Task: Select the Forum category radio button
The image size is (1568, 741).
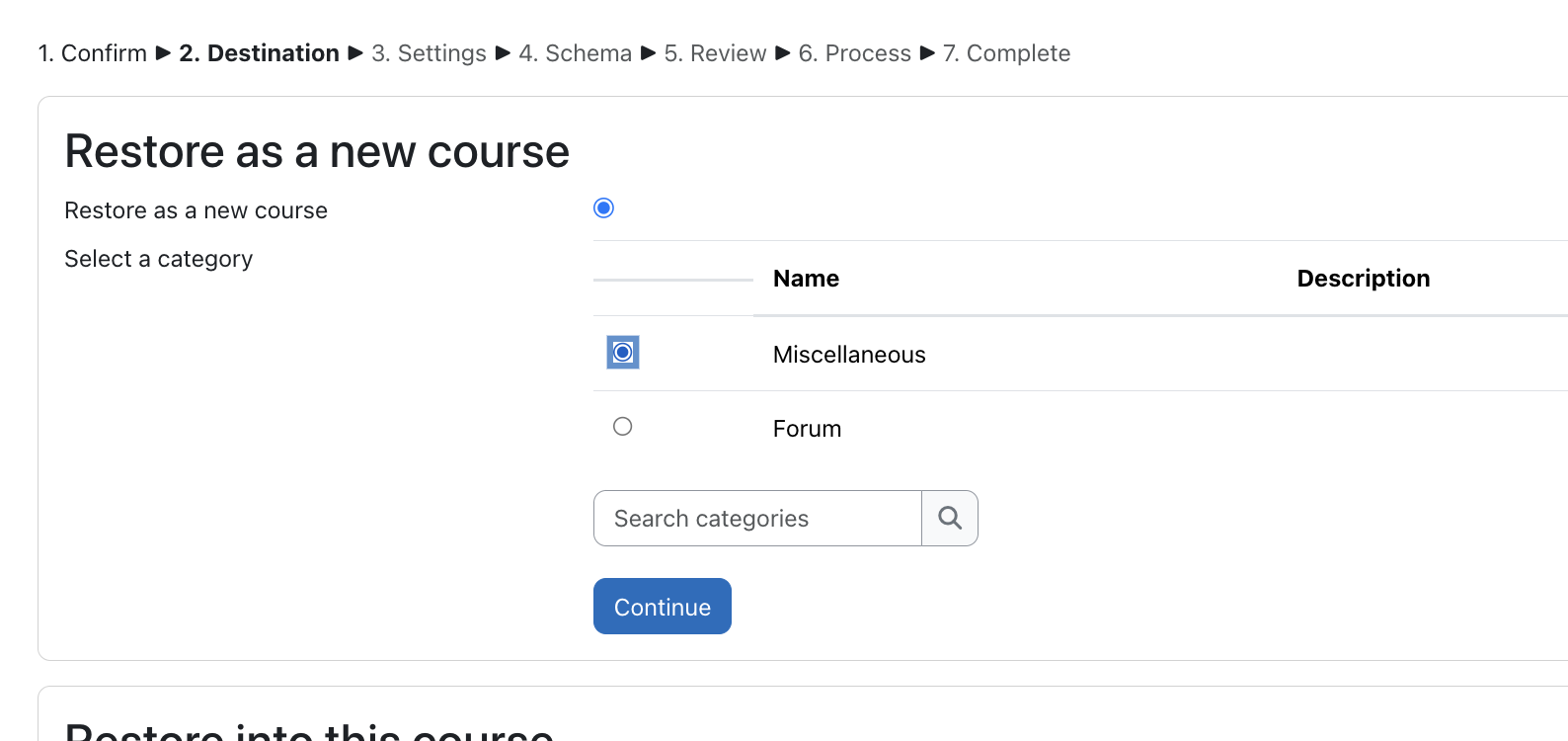Action: point(623,427)
